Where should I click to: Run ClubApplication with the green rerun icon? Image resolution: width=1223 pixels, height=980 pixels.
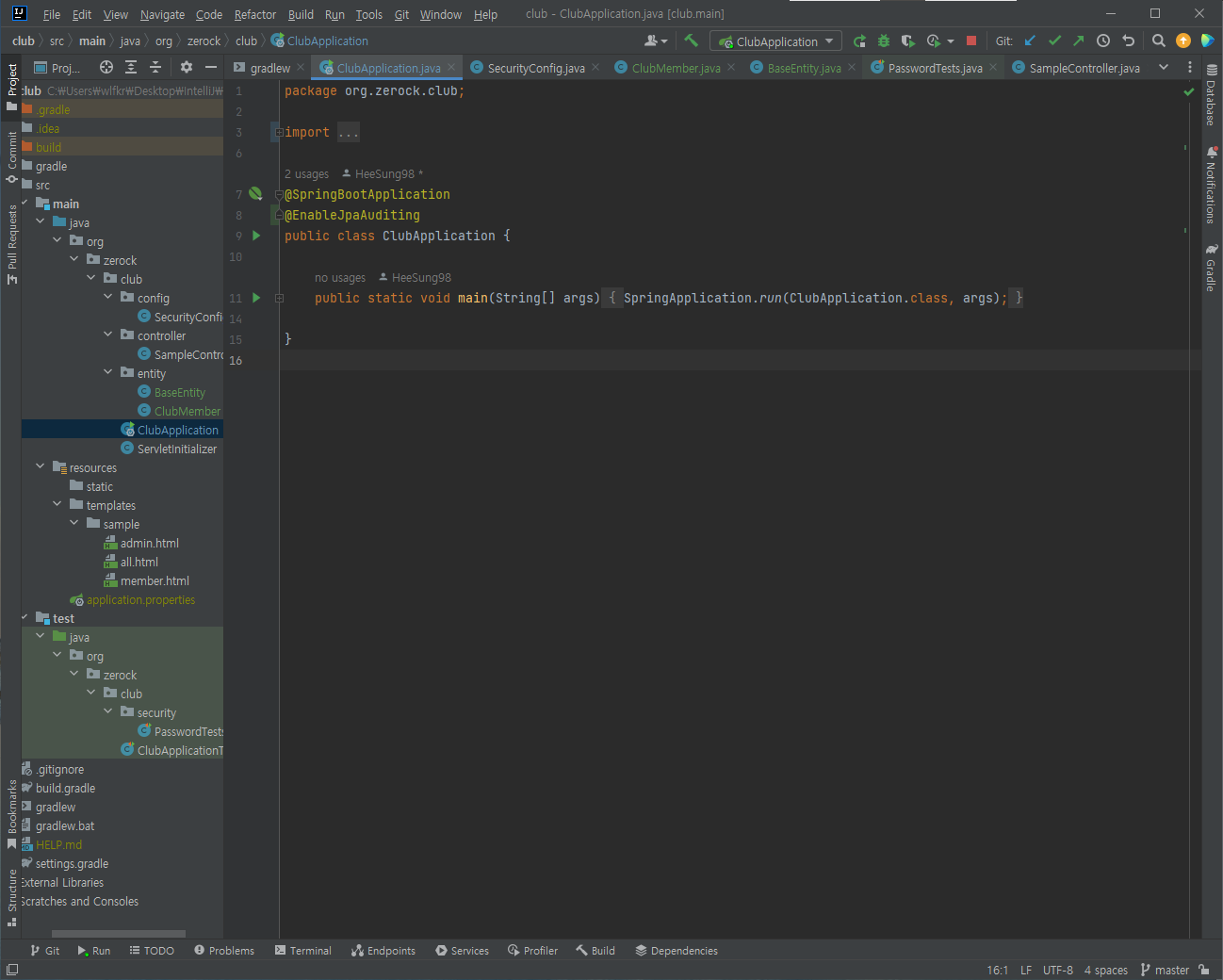pyautogui.click(x=859, y=41)
